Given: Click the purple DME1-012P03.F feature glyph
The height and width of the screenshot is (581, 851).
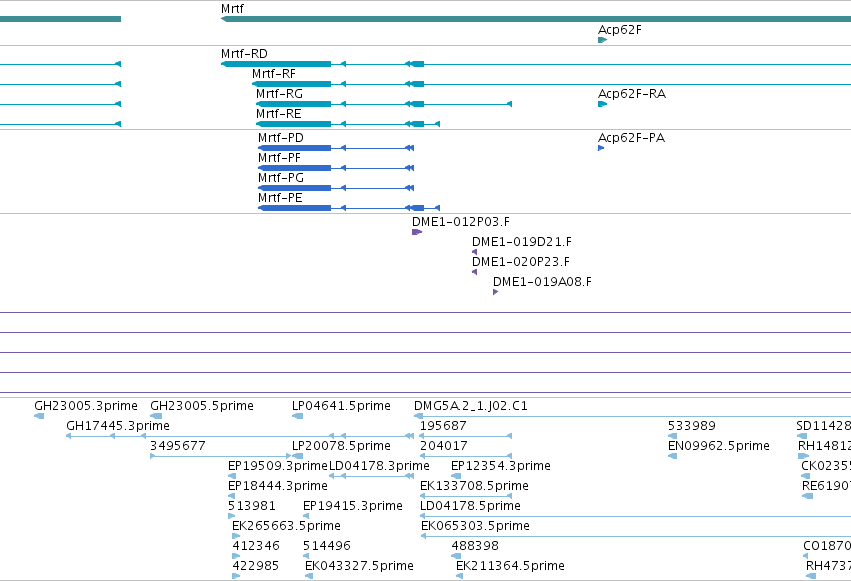Looking at the screenshot, I should point(417,232).
